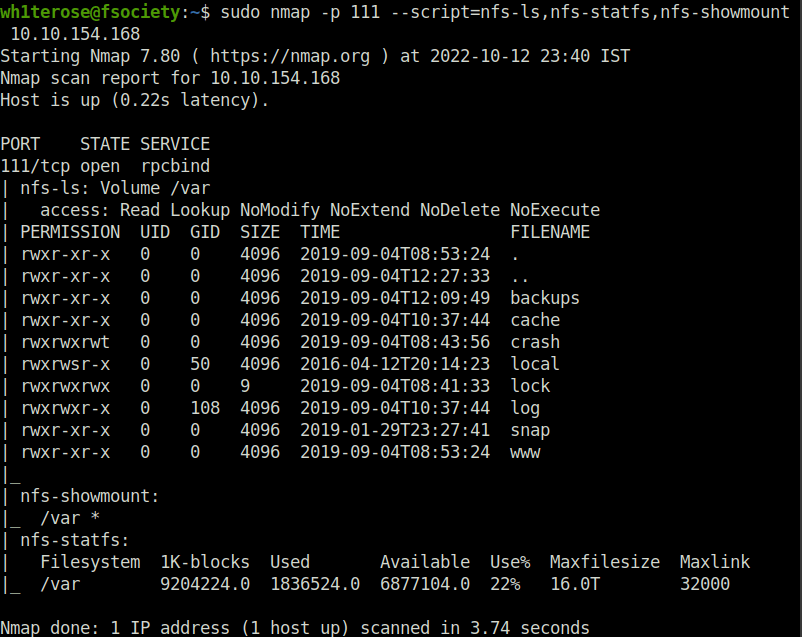This screenshot has width=802, height=637.
Task: Click timestamp 2019-09-04T08:41:33
Action: tap(395, 386)
